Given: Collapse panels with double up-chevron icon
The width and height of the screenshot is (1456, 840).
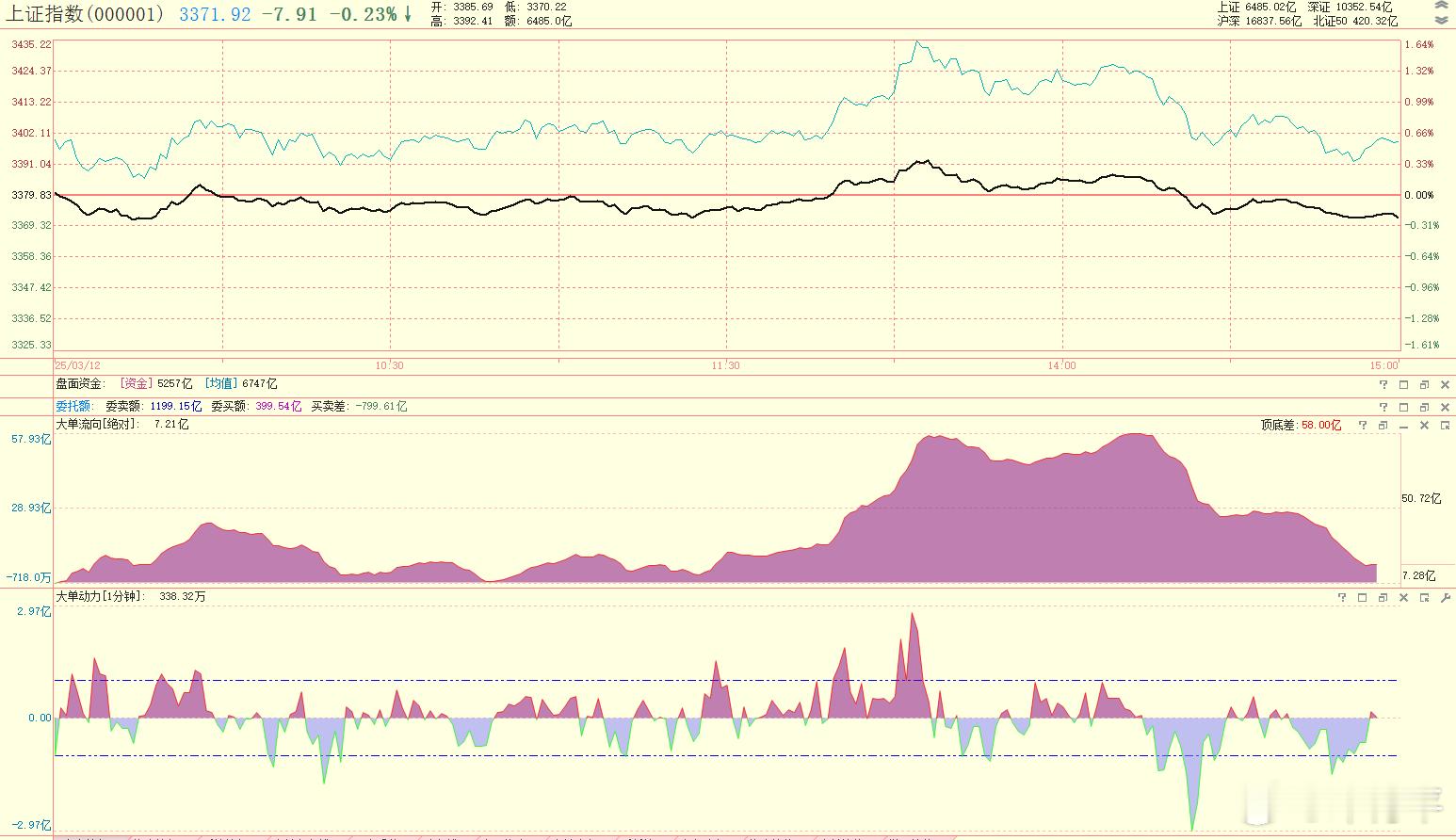Looking at the screenshot, I should [1441, 6].
